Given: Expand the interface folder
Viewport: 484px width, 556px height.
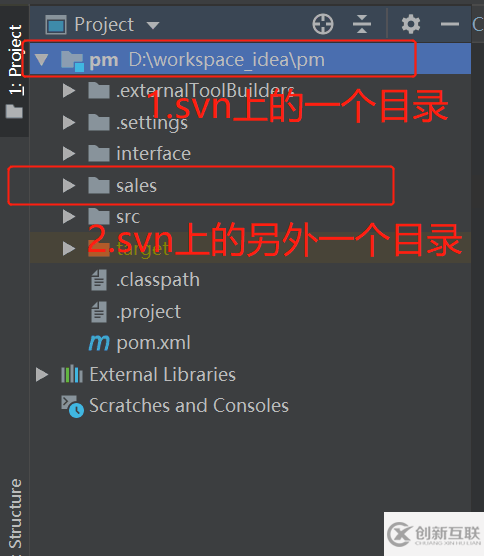Looking at the screenshot, I should pos(69,154).
